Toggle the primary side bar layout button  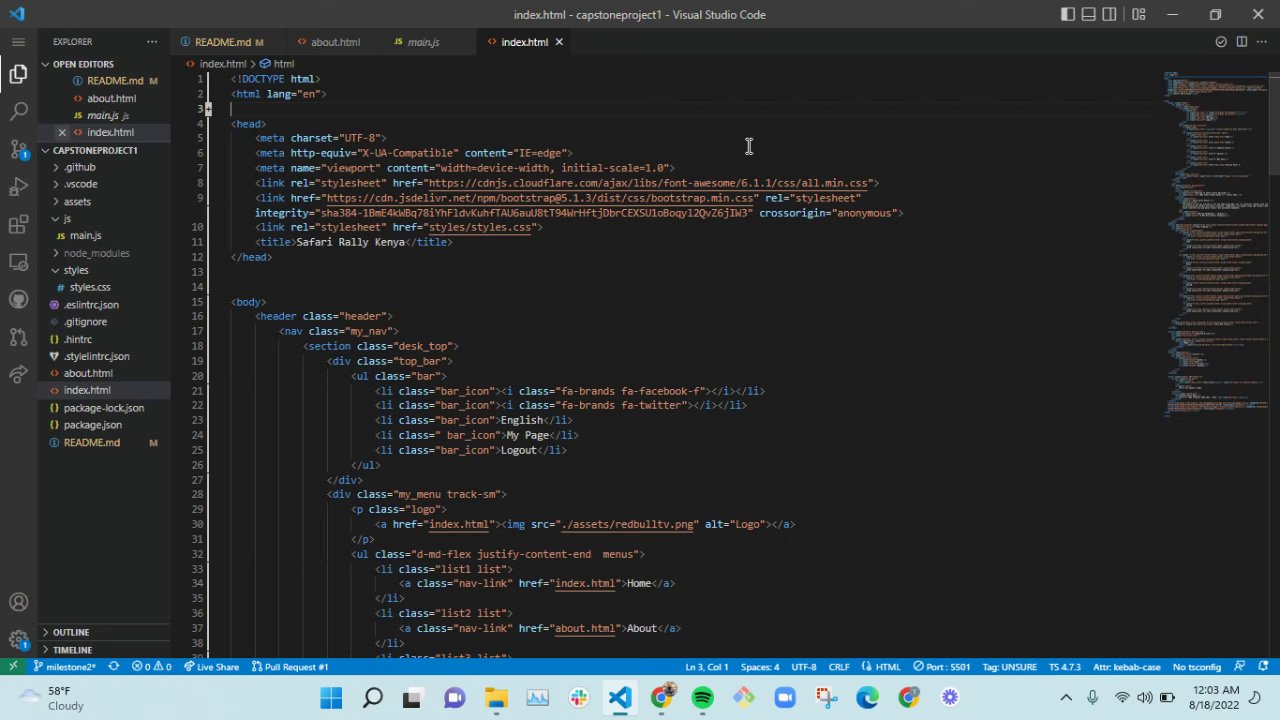click(x=1068, y=14)
